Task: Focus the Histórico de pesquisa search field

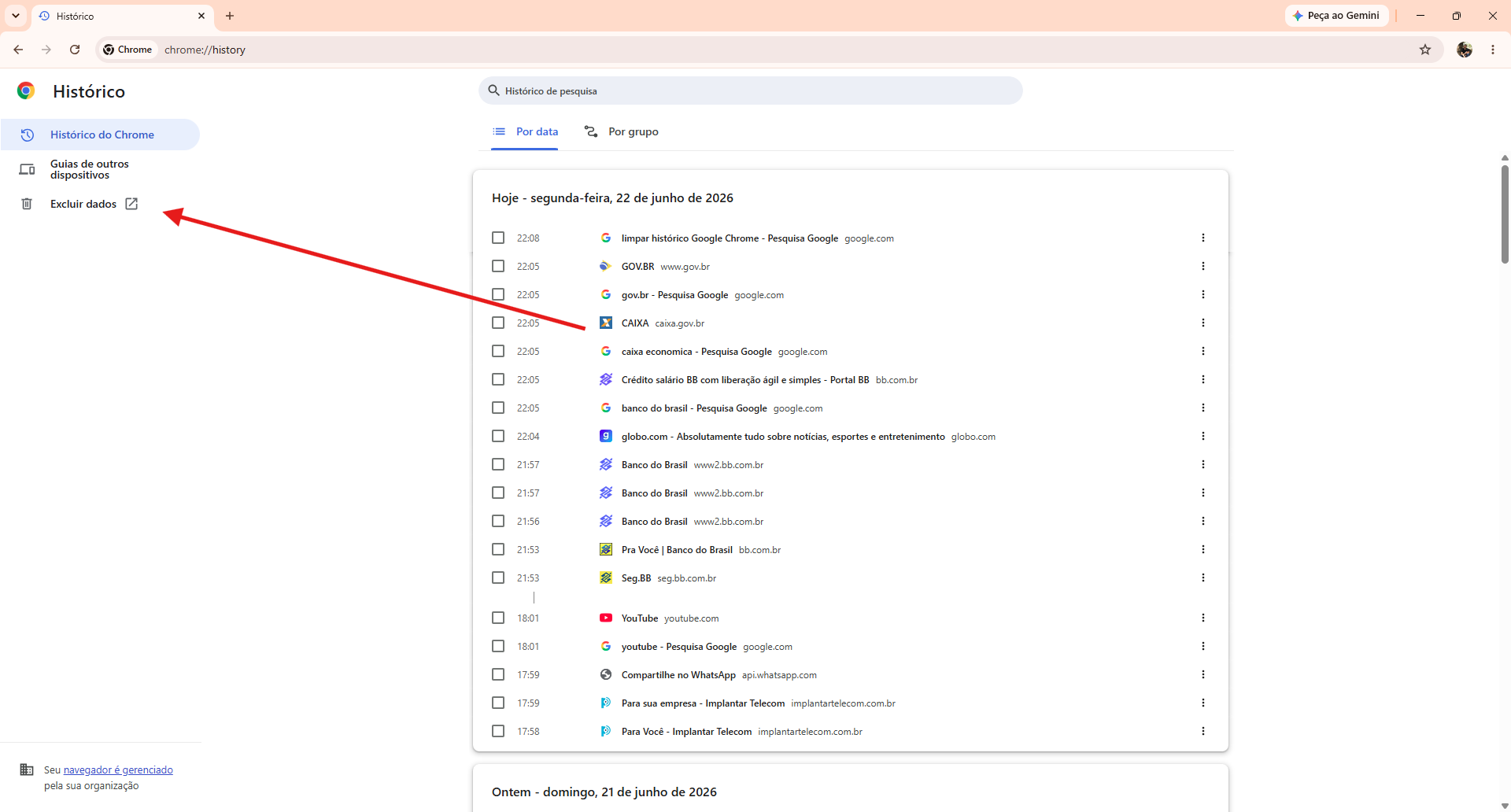Action: click(751, 90)
